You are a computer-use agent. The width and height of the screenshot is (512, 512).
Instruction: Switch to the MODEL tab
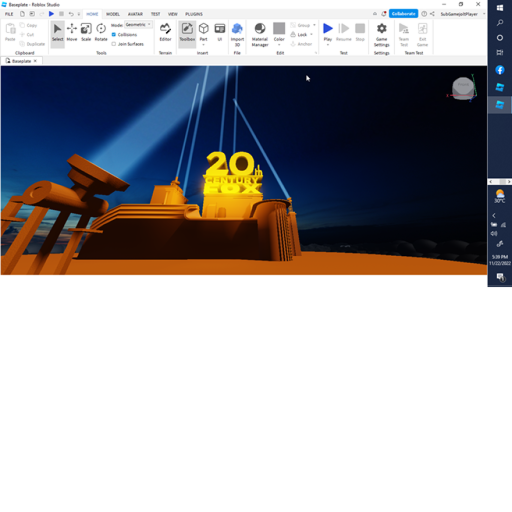[x=113, y=14]
